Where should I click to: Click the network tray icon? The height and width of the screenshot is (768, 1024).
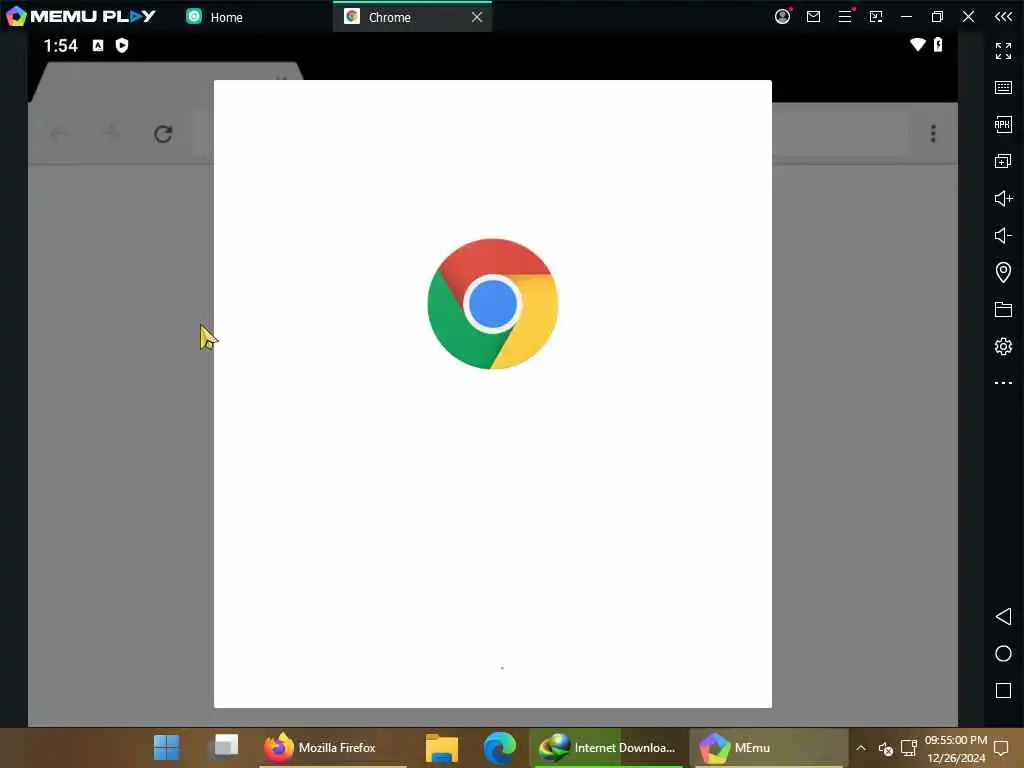[x=908, y=748]
